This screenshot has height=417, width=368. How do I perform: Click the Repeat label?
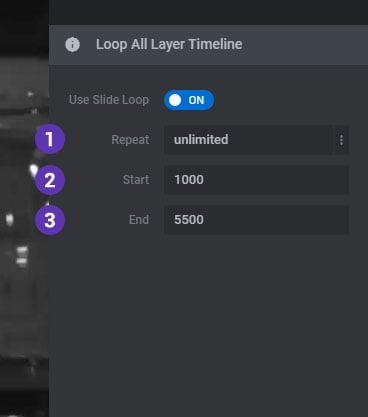(x=130, y=140)
